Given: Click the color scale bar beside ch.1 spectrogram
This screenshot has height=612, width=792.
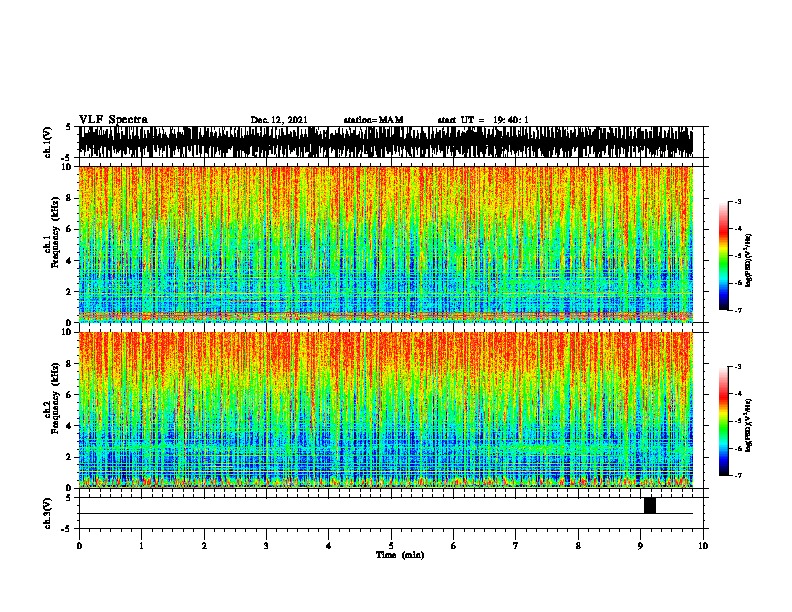Looking at the screenshot, I should pyautogui.click(x=724, y=256).
